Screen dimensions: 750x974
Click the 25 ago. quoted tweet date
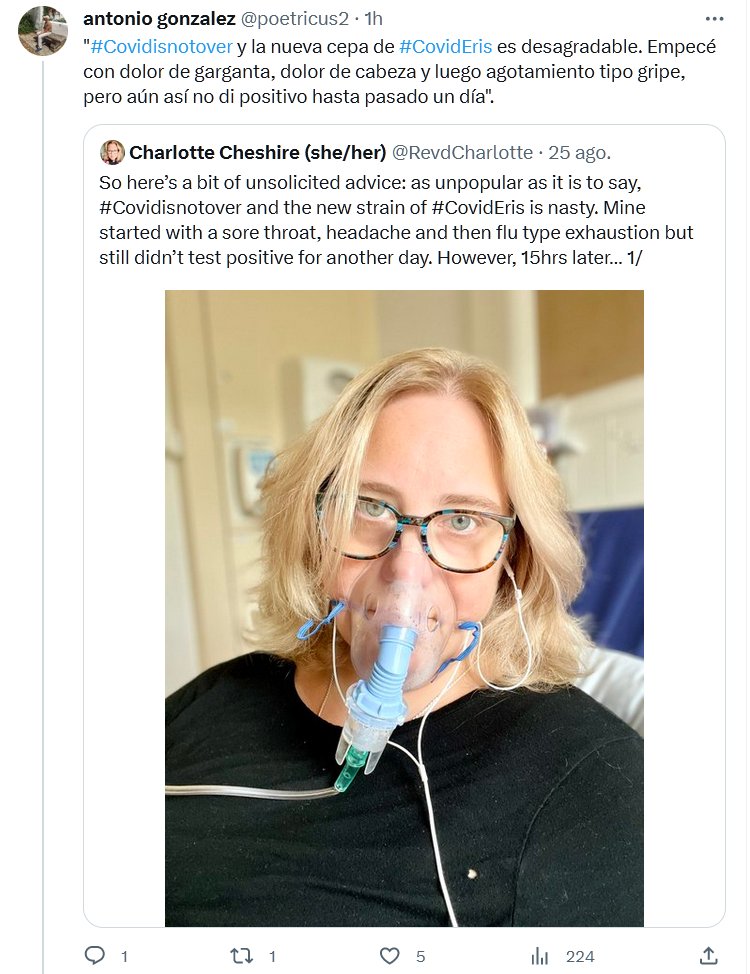point(579,153)
